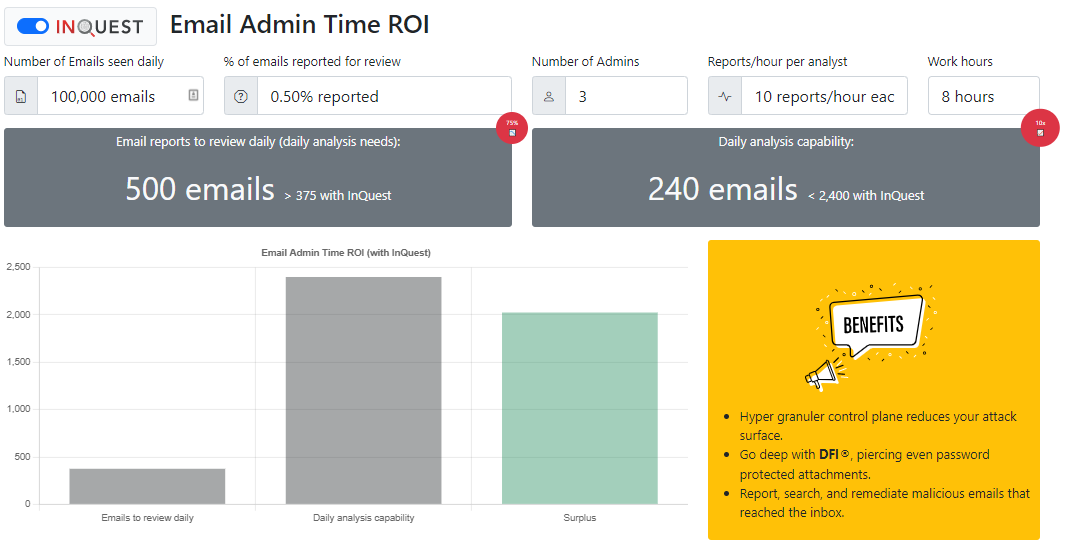Click the contact card icon inside emails field
The image size is (1068, 559).
pos(193,95)
